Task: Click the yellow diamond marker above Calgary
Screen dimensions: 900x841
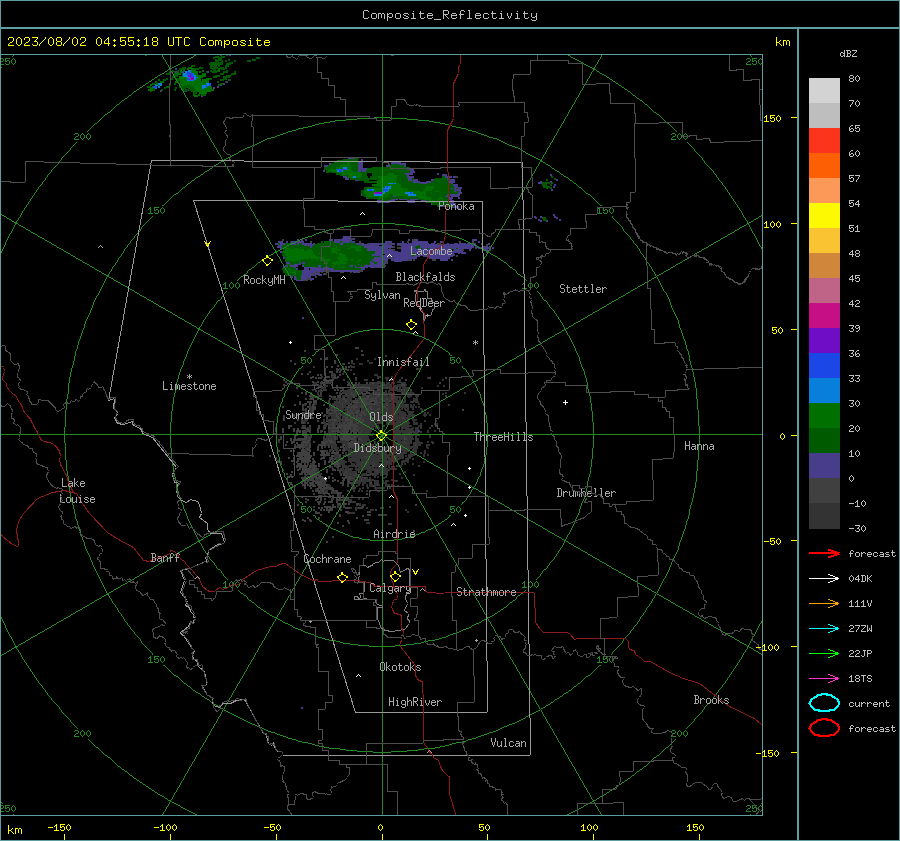Action: pyautogui.click(x=395, y=576)
